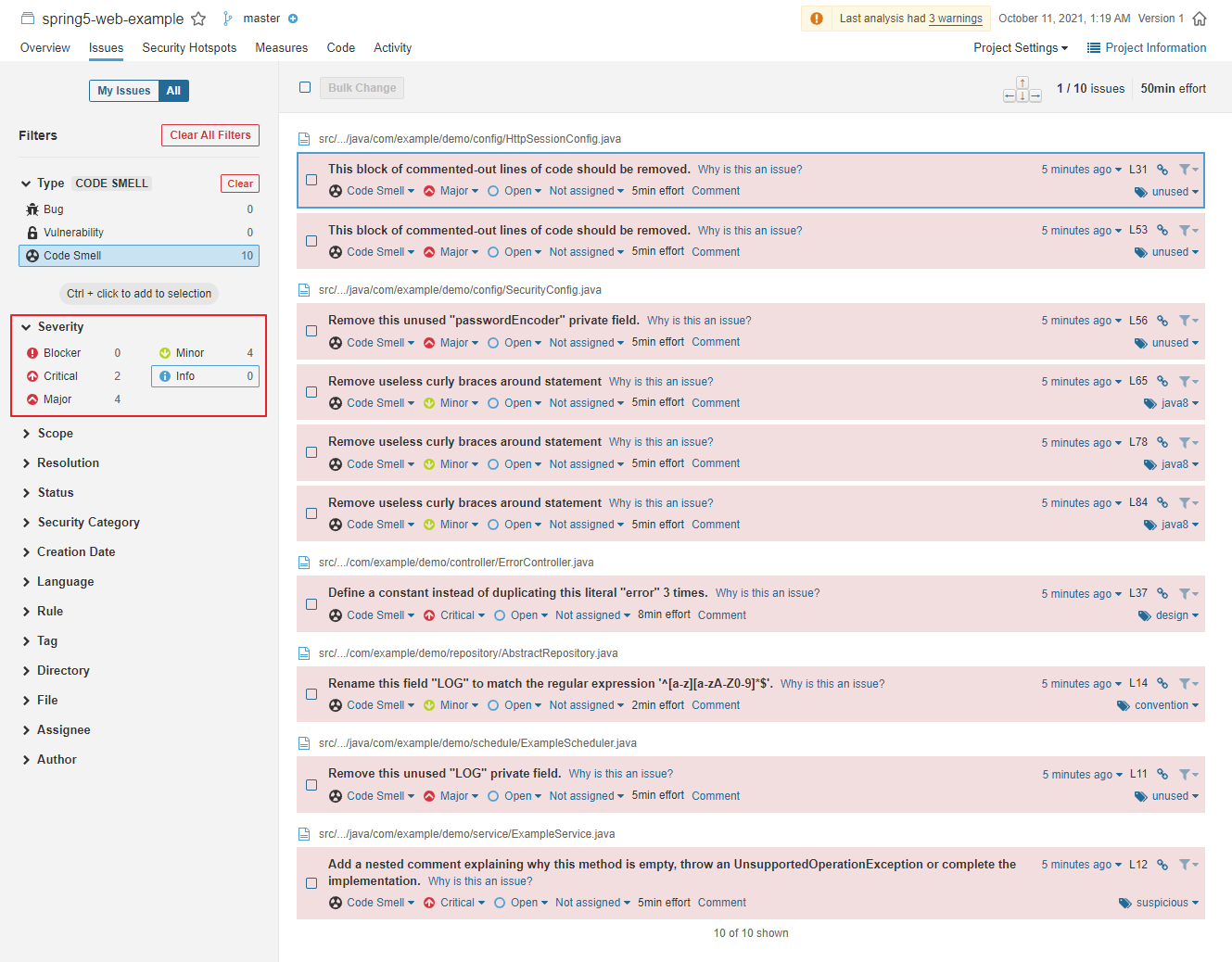Image resolution: width=1232 pixels, height=962 pixels.
Task: Open Project Settings dropdown
Action: tap(1020, 48)
